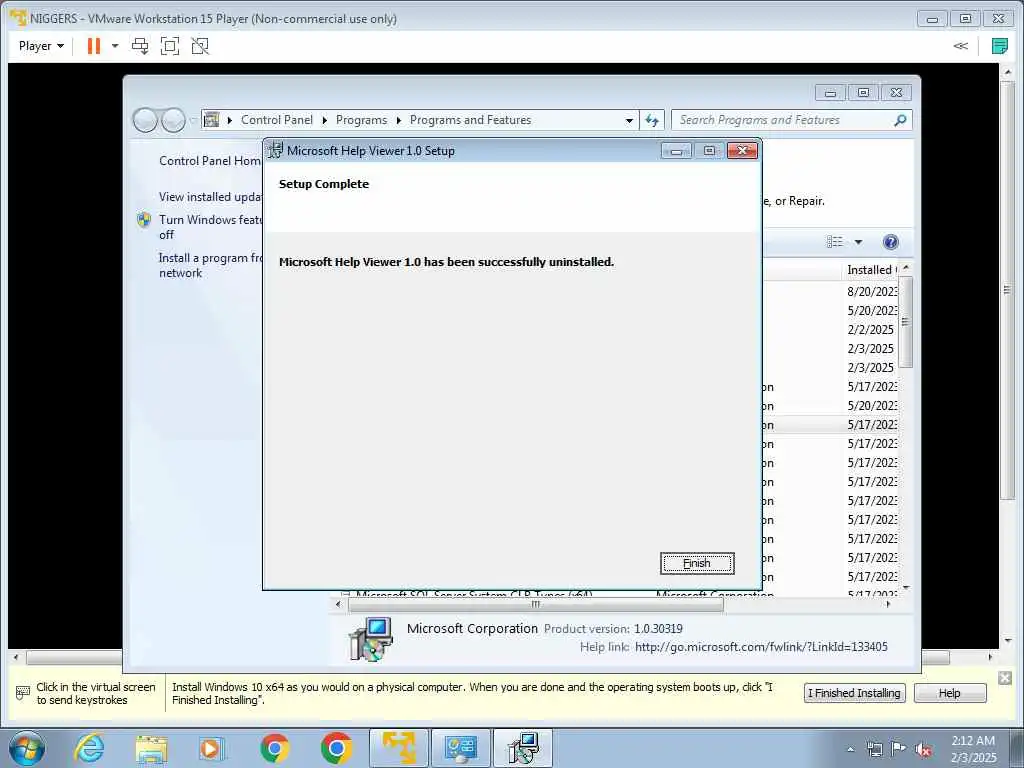
Task: Close the Help Viewer Setup dialog
Action: coord(743,151)
